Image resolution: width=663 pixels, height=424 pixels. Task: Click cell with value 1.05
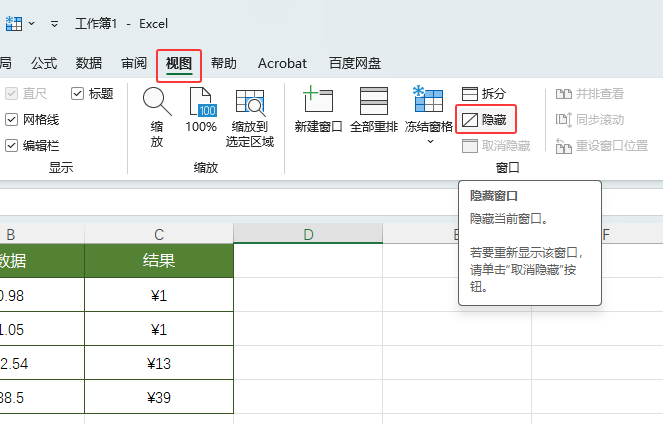click(x=42, y=329)
